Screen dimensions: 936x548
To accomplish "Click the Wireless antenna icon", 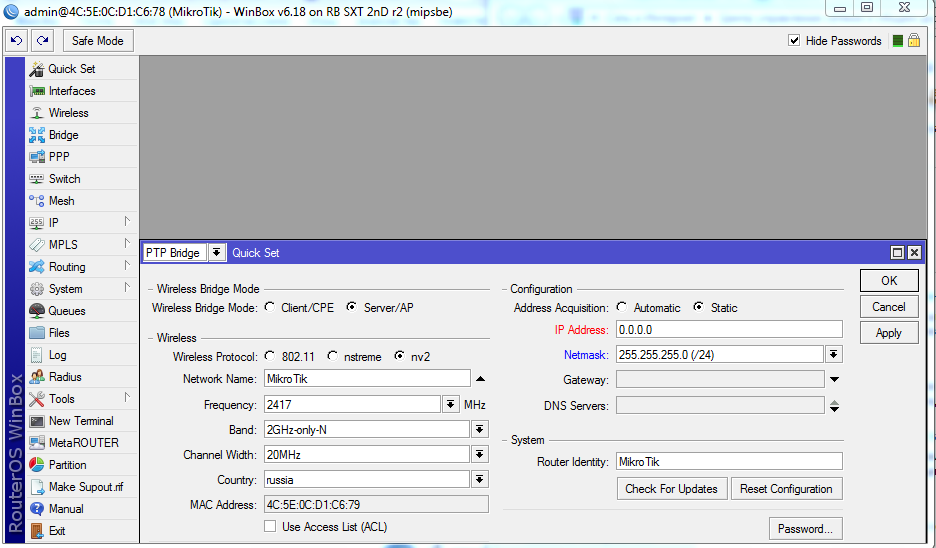I will [x=37, y=113].
